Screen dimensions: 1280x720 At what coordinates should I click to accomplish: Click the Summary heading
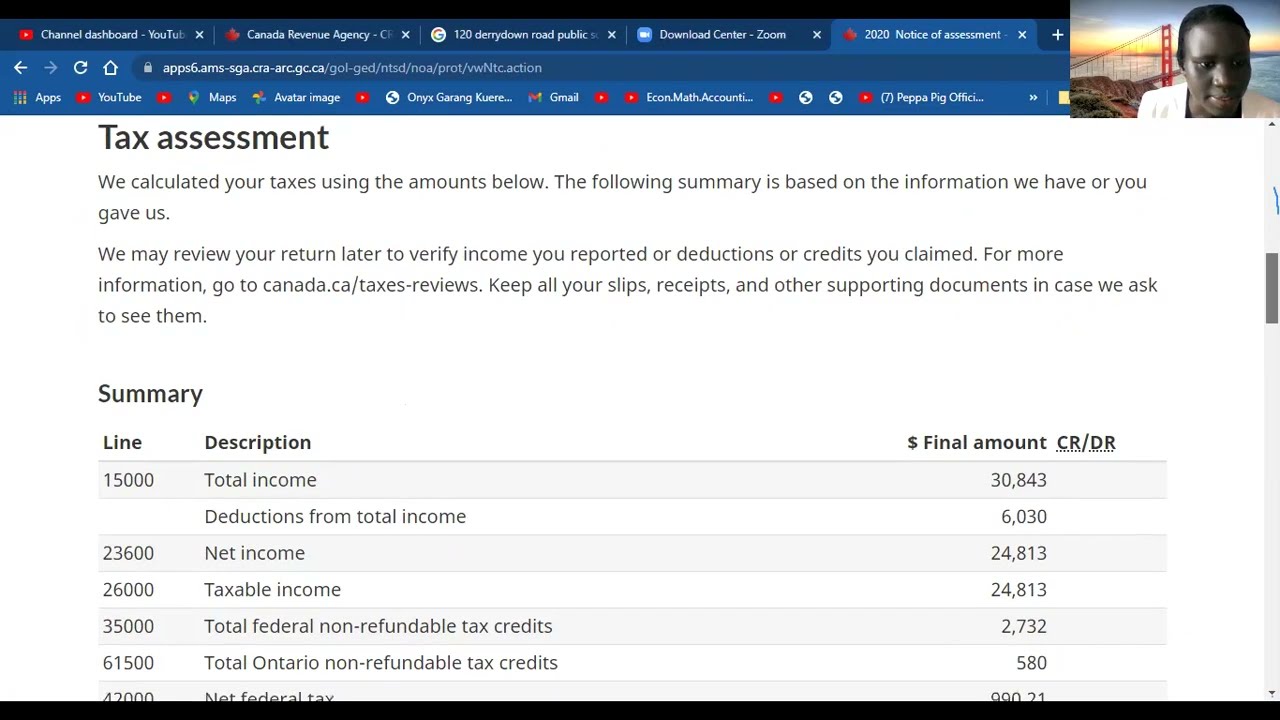[150, 394]
